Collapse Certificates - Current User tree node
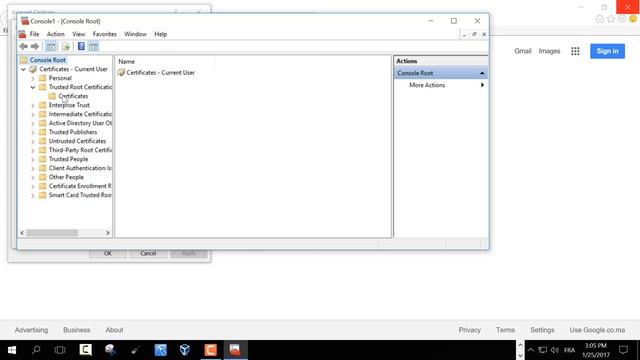This screenshot has width=640, height=360. coord(23,69)
